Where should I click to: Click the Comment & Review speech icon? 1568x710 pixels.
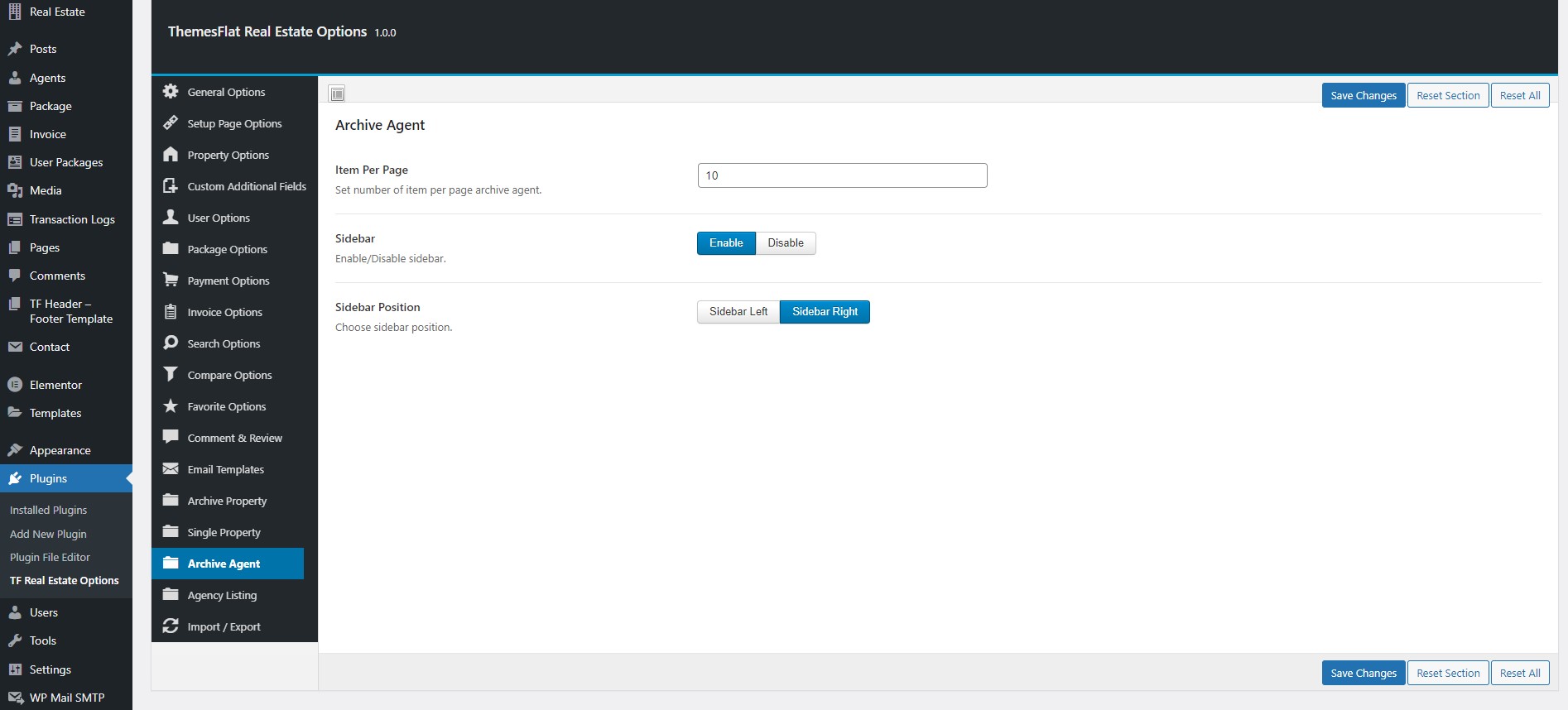(171, 438)
